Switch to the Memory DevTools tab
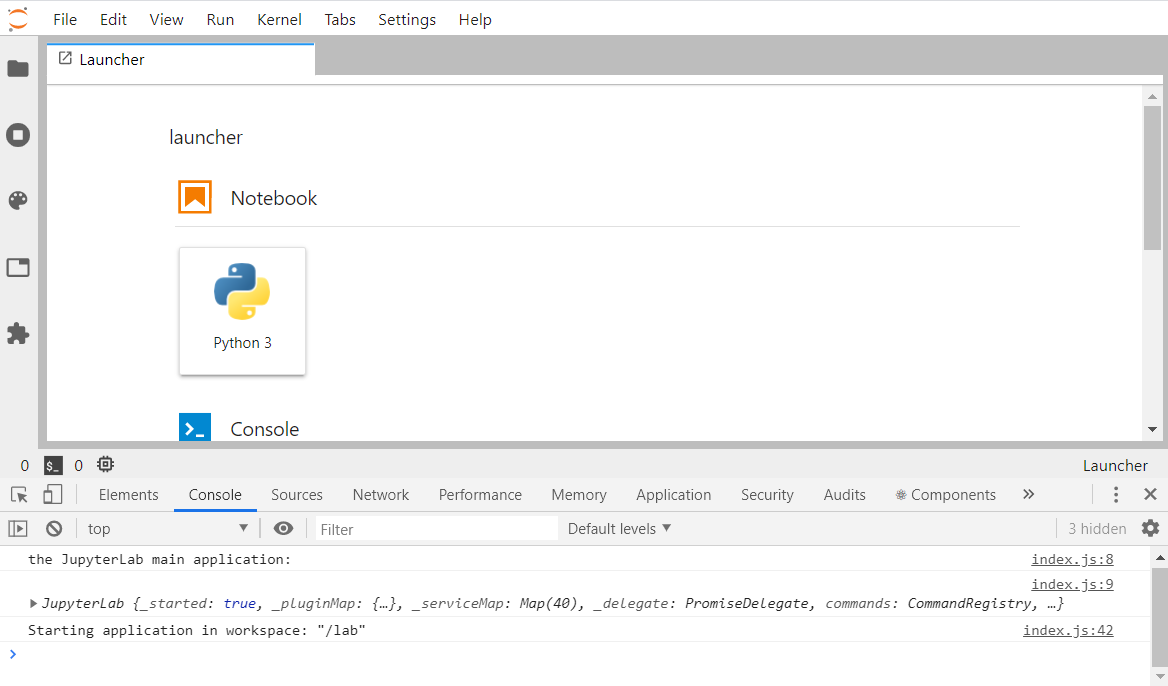This screenshot has width=1168, height=686. (x=579, y=495)
